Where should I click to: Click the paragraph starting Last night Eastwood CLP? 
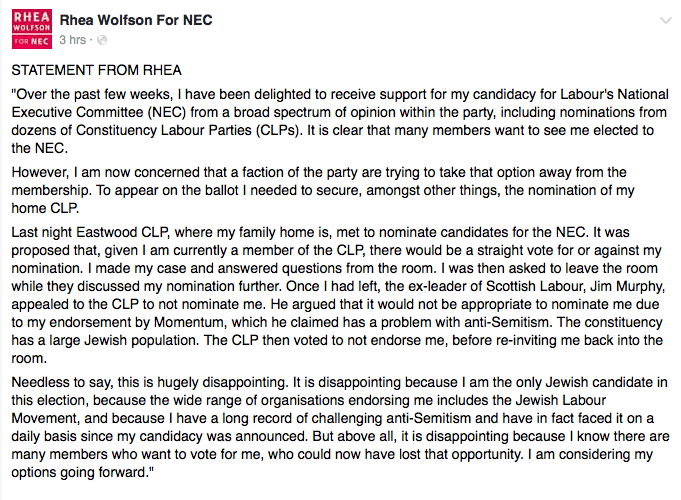[337, 295]
